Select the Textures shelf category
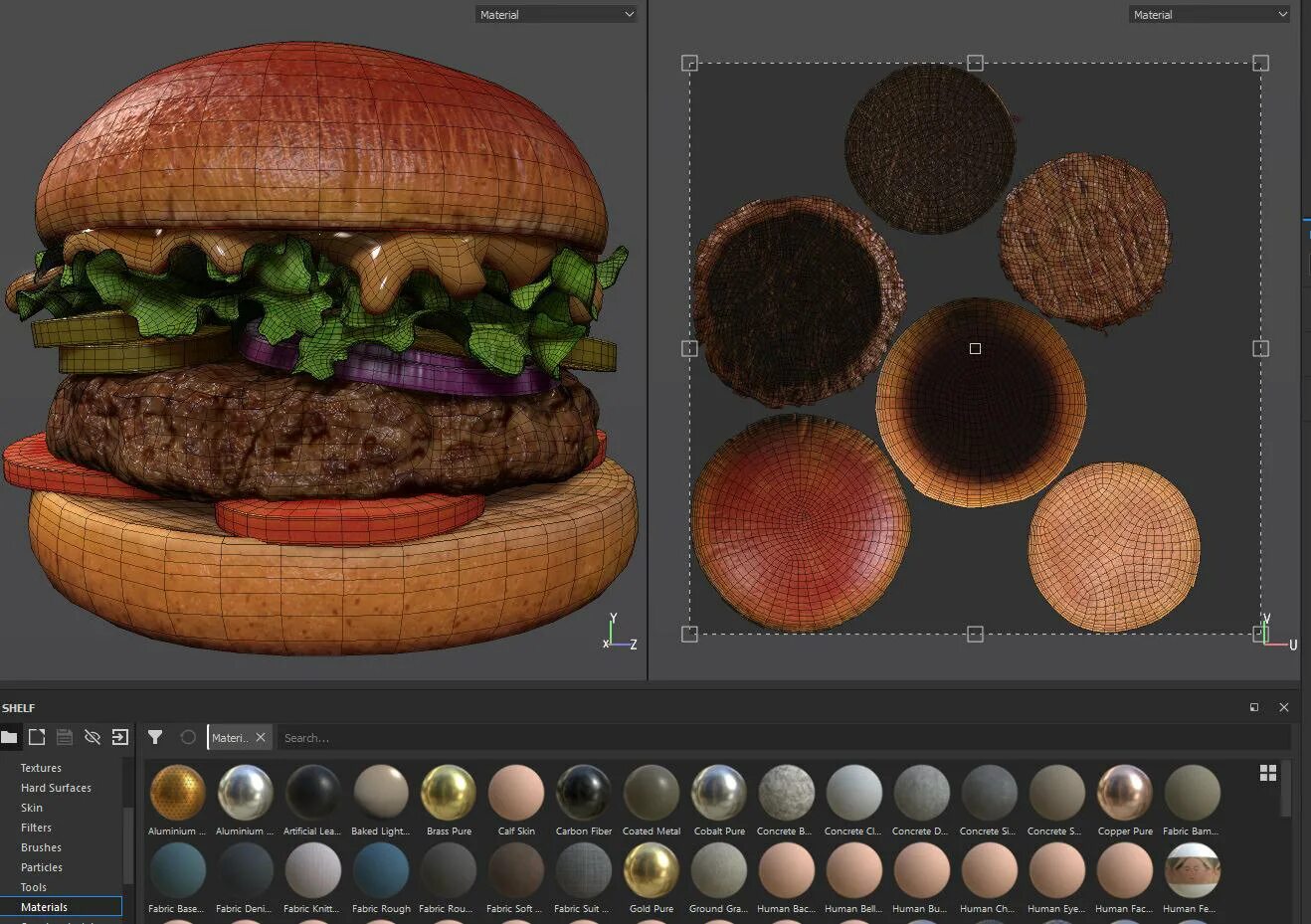Screen dimensions: 1311x924 coord(41,768)
